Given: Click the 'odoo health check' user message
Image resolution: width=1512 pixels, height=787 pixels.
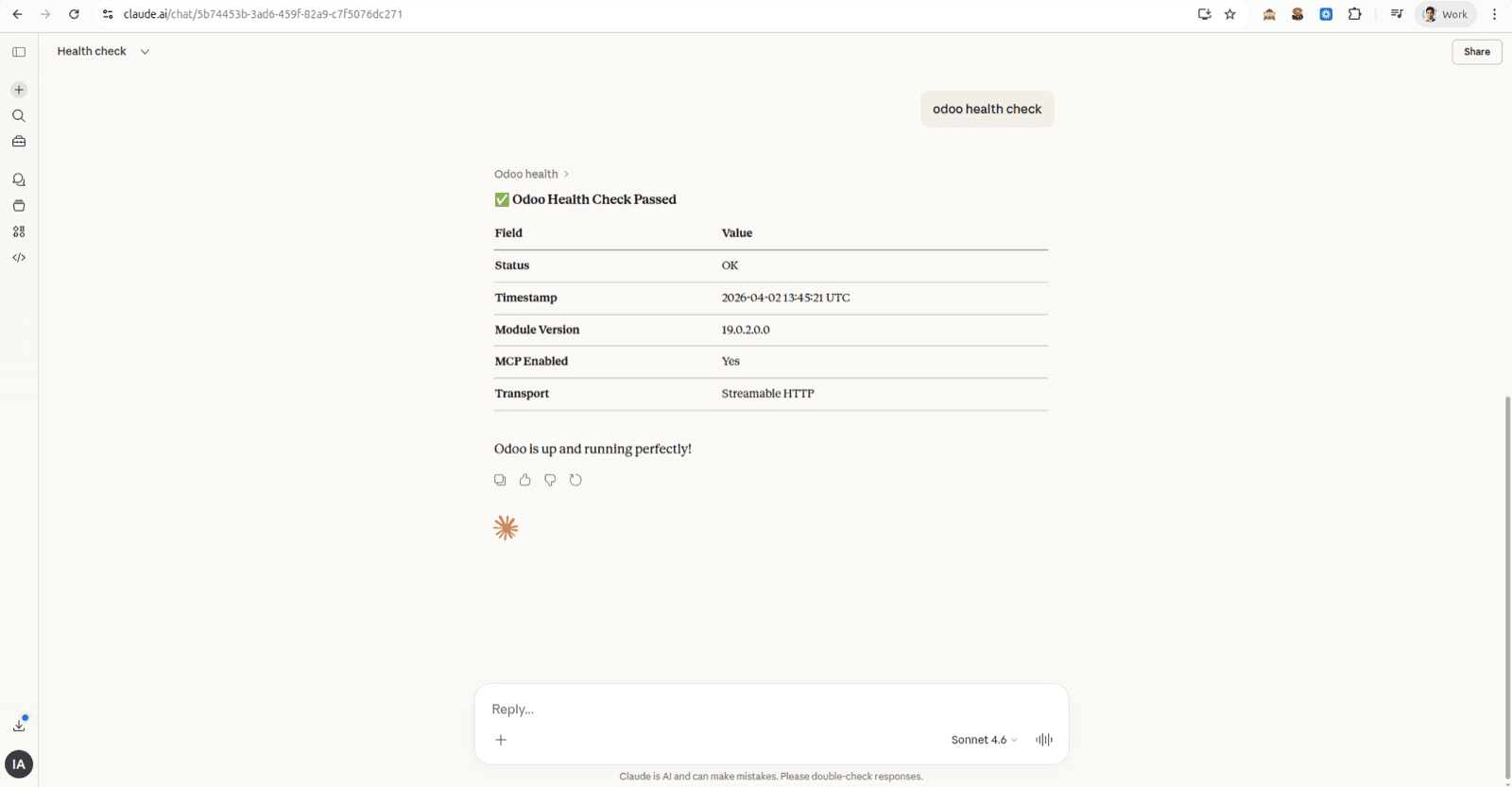Looking at the screenshot, I should coord(988,109).
